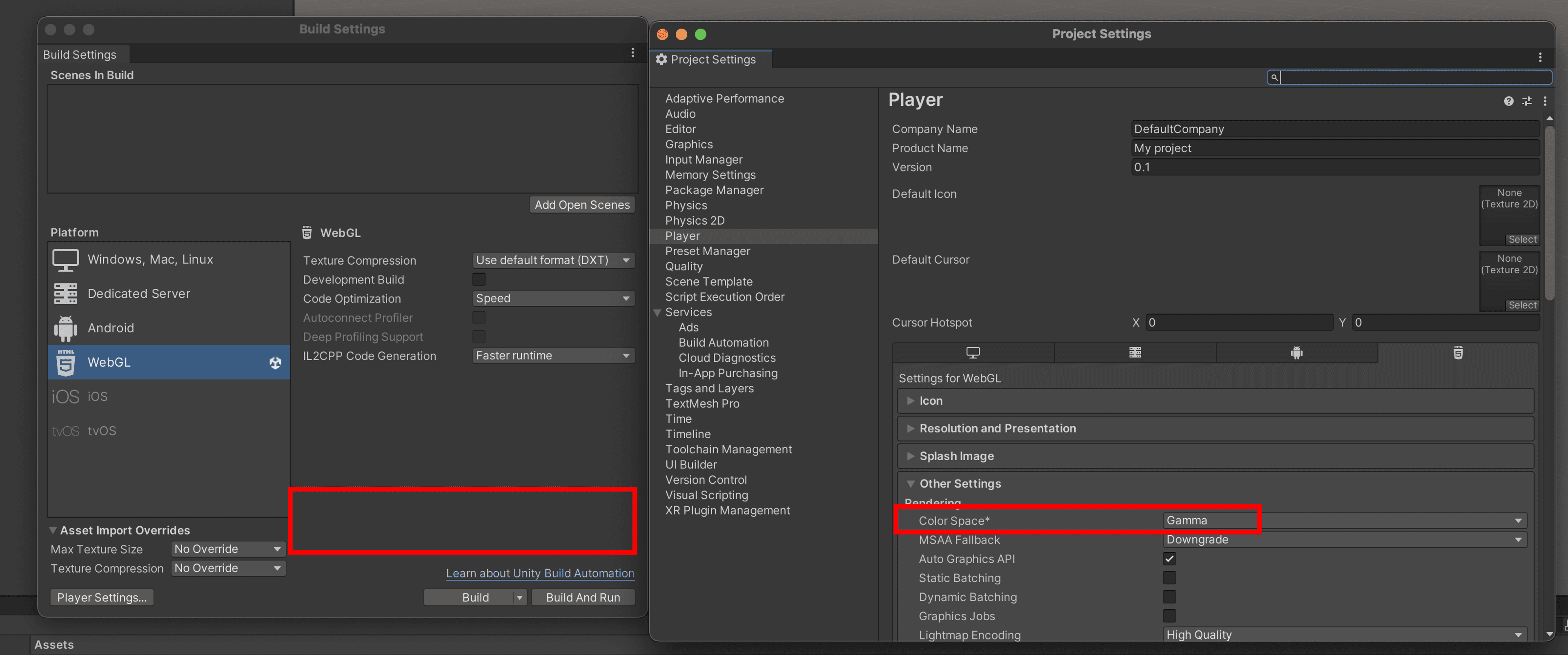Expand Resolution and Presentation section
This screenshot has width=1568, height=655.
pyautogui.click(x=911, y=428)
